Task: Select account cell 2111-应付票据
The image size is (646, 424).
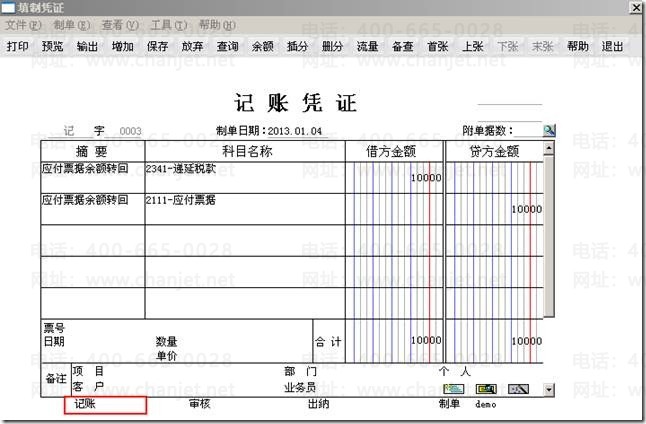Action: [180, 200]
